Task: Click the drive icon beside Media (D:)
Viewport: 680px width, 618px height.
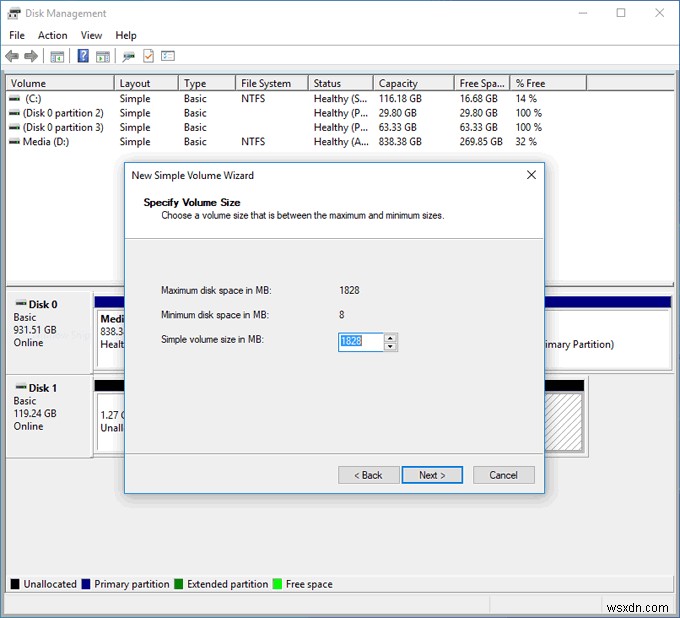Action: pyautogui.click(x=14, y=141)
